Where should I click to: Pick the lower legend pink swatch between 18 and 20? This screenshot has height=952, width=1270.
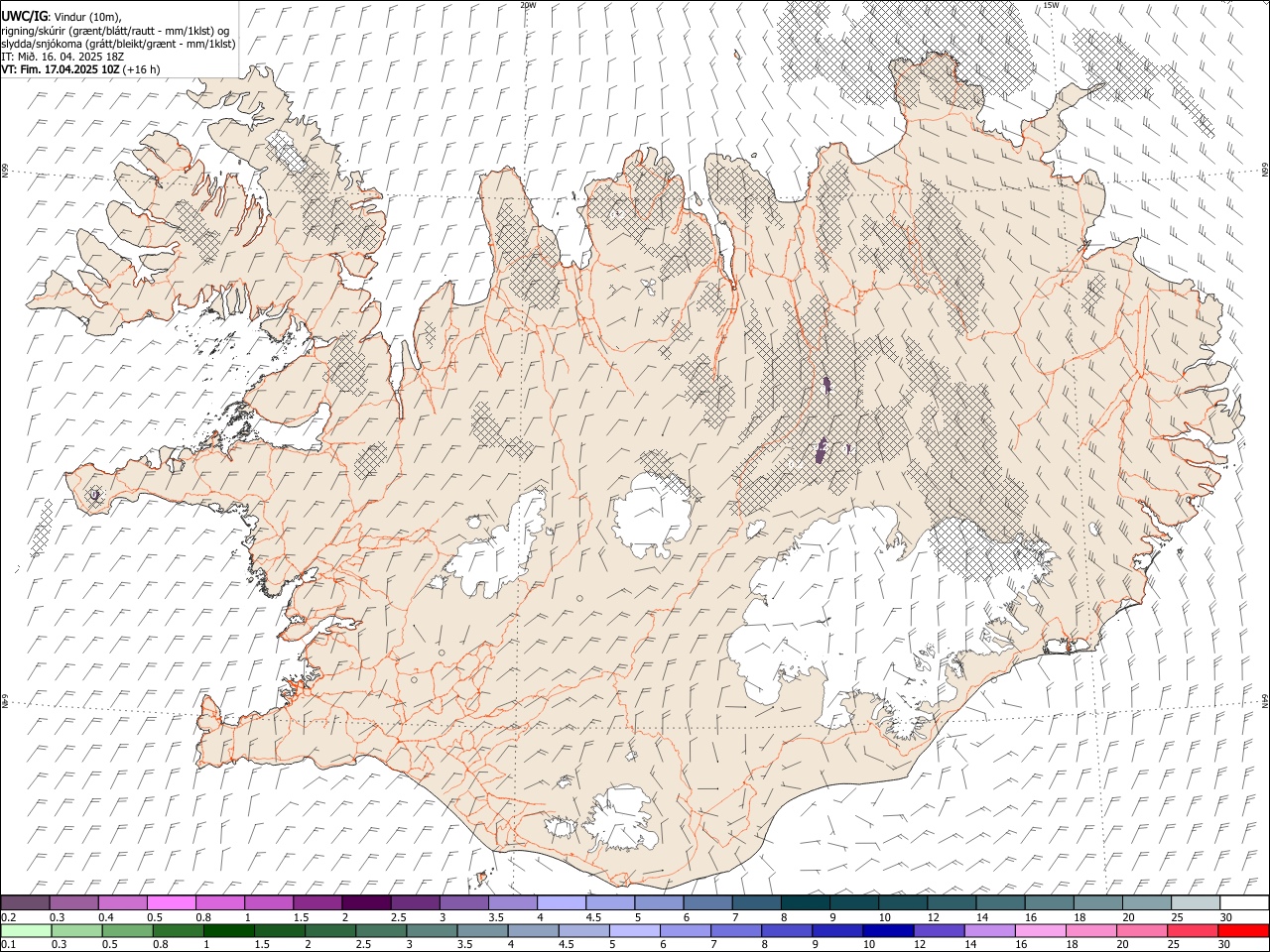pos(1090,930)
